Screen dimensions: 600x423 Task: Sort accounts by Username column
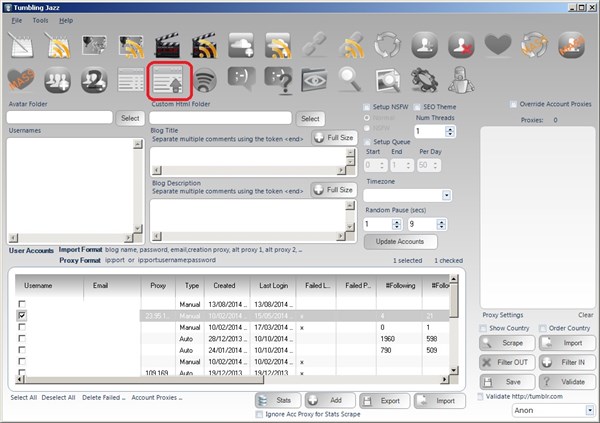pyautogui.click(x=38, y=286)
